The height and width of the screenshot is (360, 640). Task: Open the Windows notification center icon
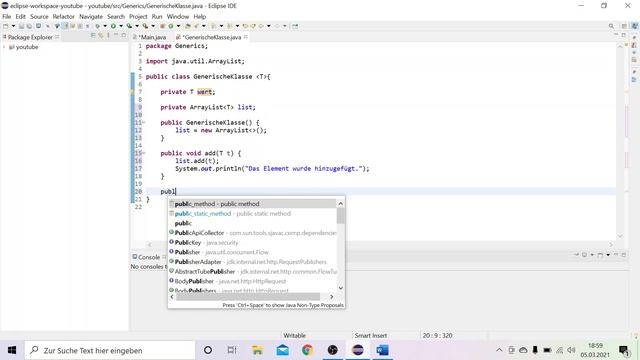[x=624, y=350]
